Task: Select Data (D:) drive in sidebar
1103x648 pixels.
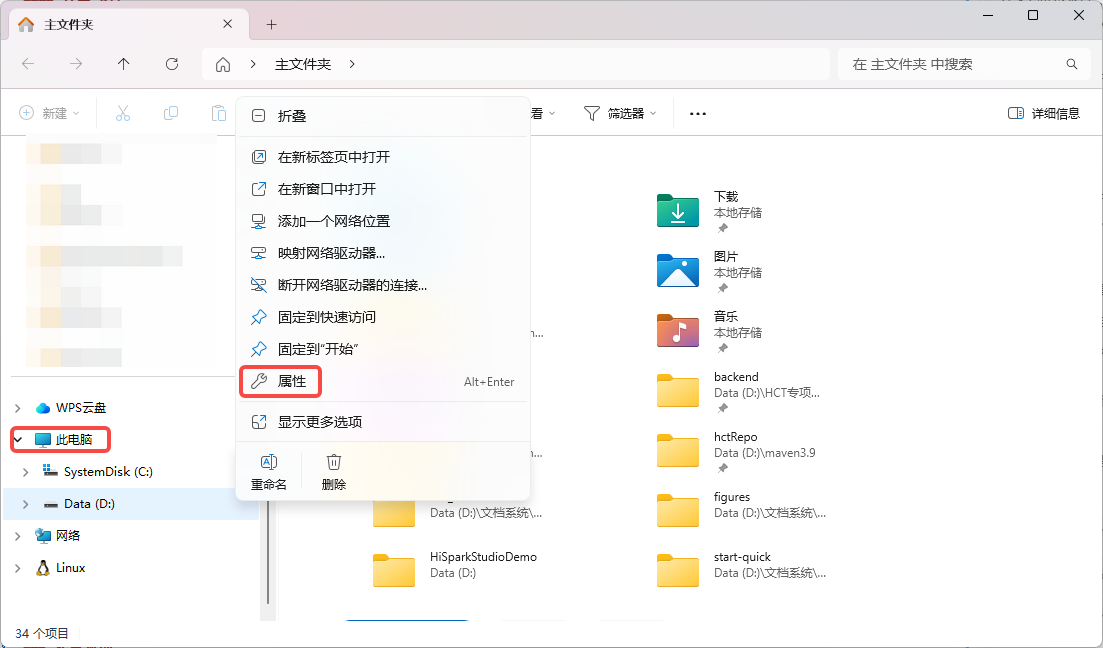Action: pyautogui.click(x=131, y=504)
